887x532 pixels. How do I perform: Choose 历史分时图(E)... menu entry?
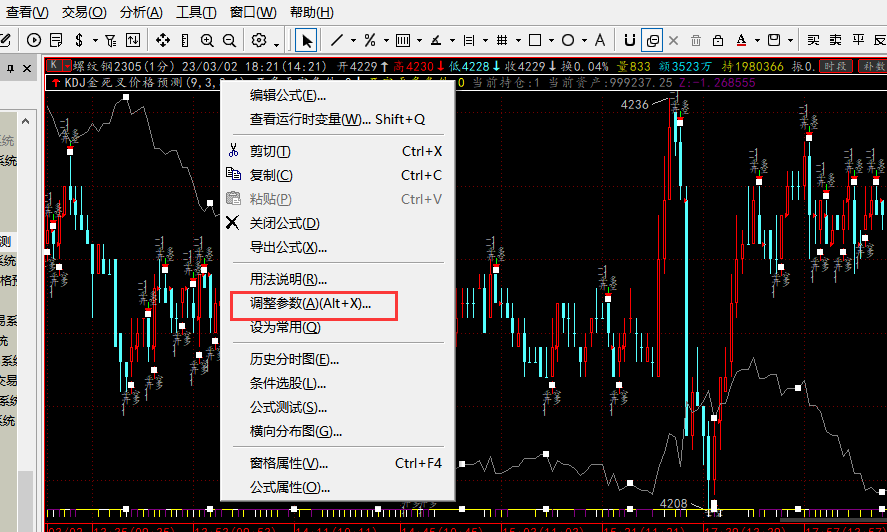tap(338, 359)
